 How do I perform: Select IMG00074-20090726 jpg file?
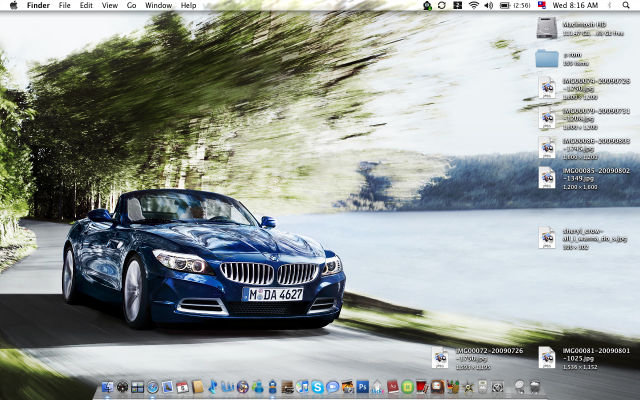tap(547, 87)
